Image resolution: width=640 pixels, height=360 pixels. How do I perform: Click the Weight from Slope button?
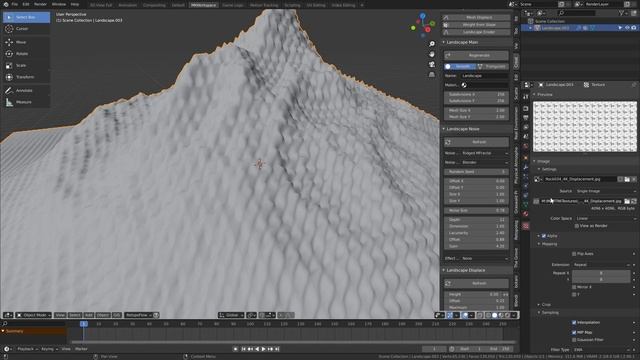[476, 25]
